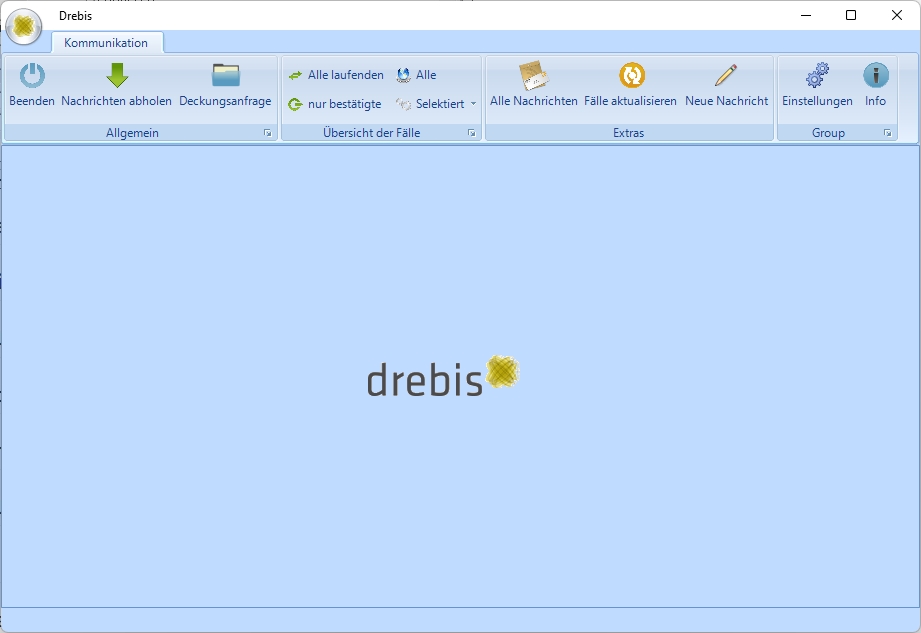Open Alle Nachrichten envelope icon

(533, 76)
